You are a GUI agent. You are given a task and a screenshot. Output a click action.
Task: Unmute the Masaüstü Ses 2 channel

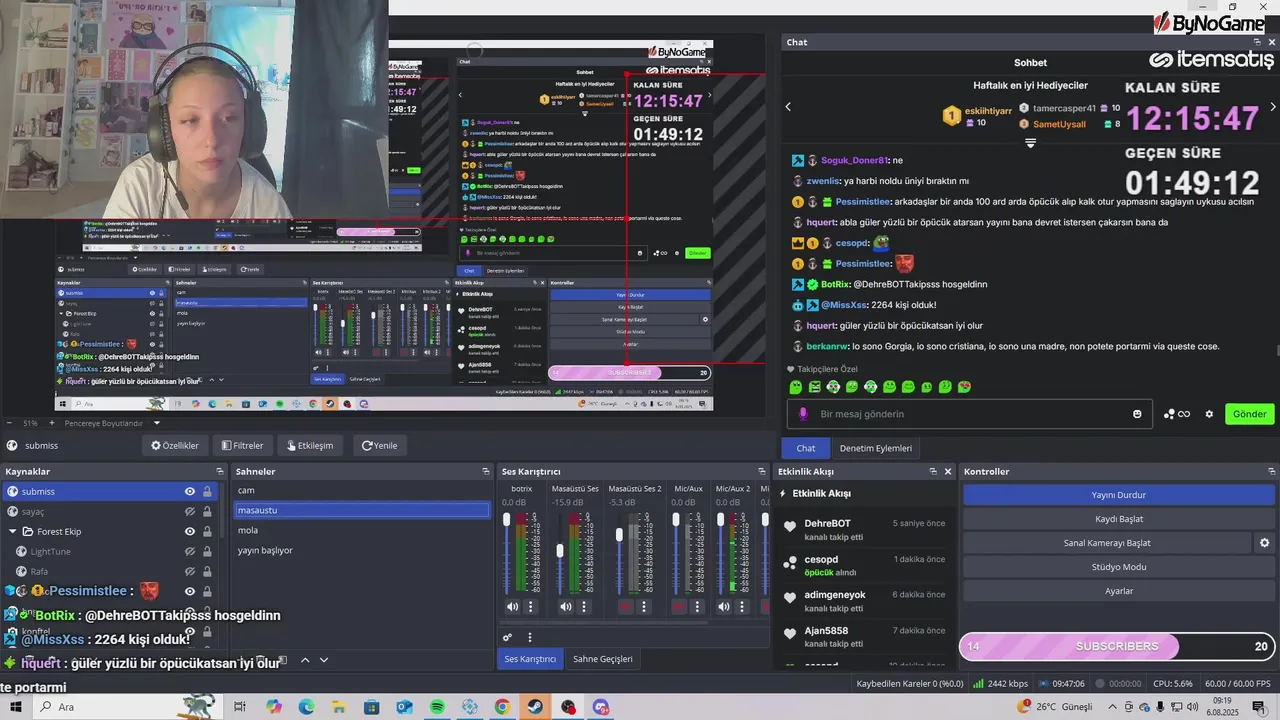626,606
